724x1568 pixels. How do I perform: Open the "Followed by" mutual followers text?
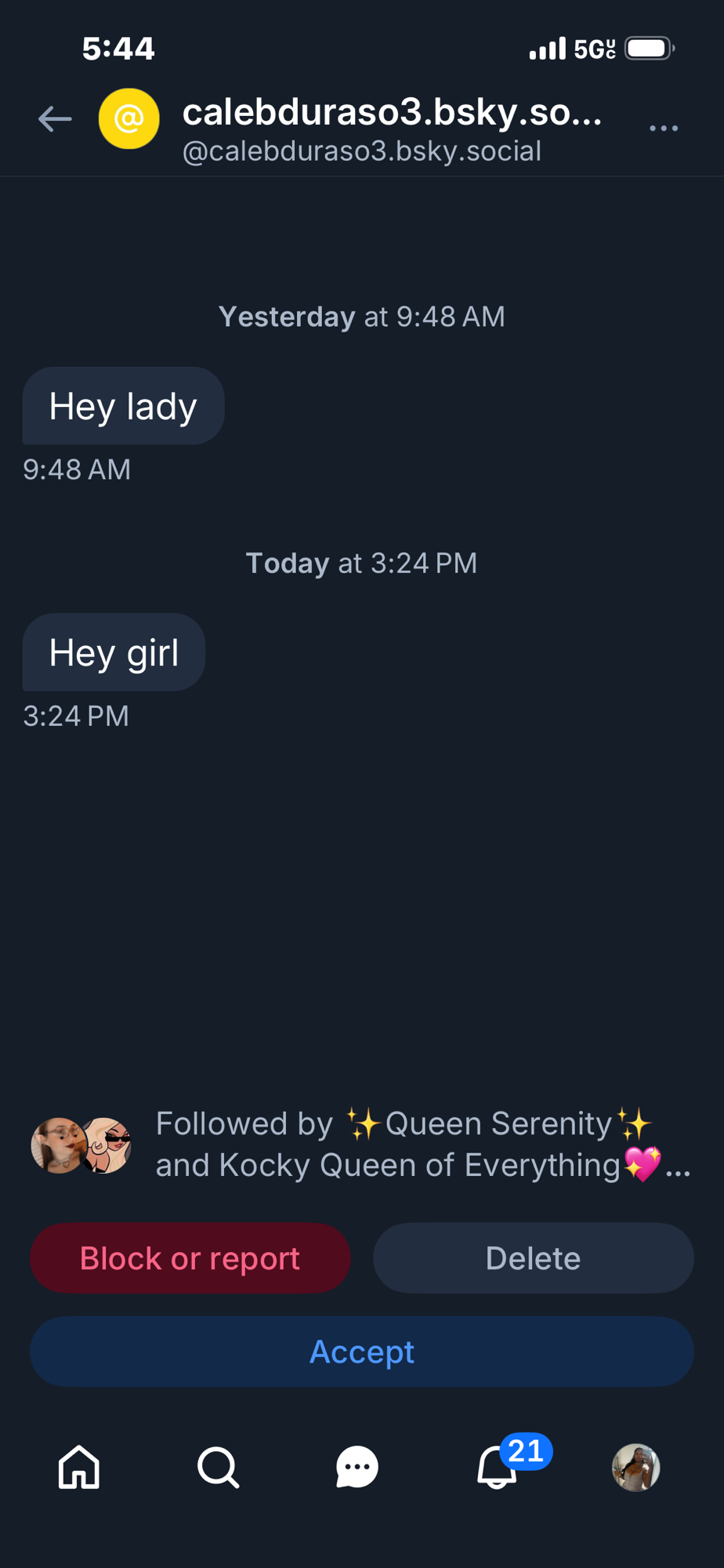[x=407, y=1145]
